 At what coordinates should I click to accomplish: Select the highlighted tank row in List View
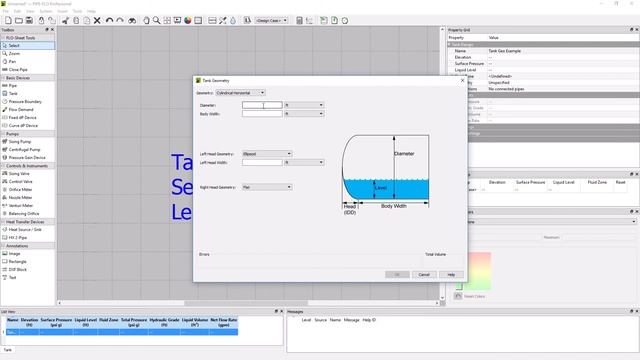(122, 332)
